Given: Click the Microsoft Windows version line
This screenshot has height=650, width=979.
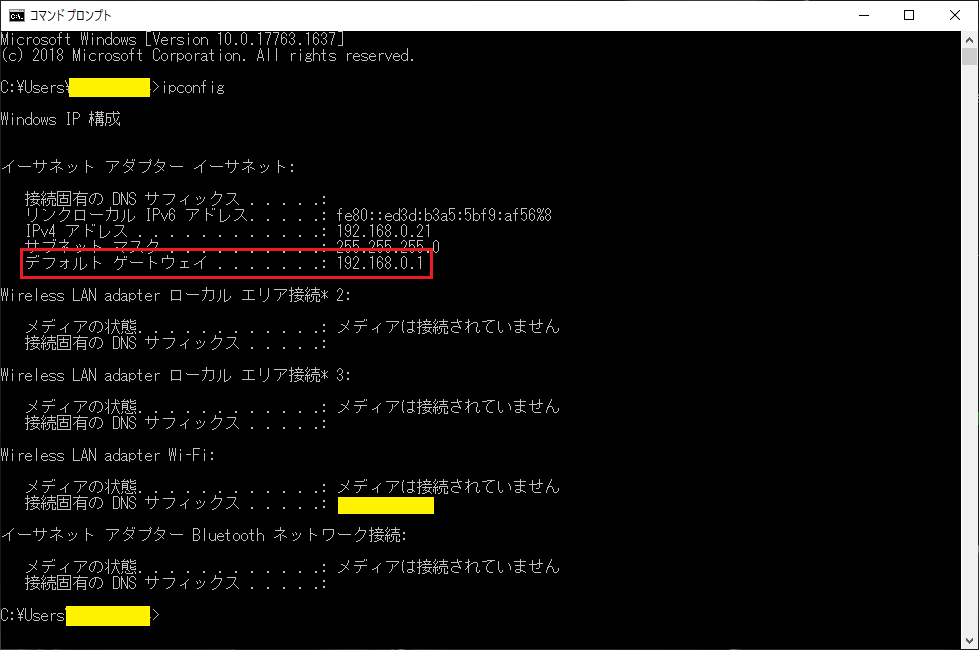Looking at the screenshot, I should point(172,39).
